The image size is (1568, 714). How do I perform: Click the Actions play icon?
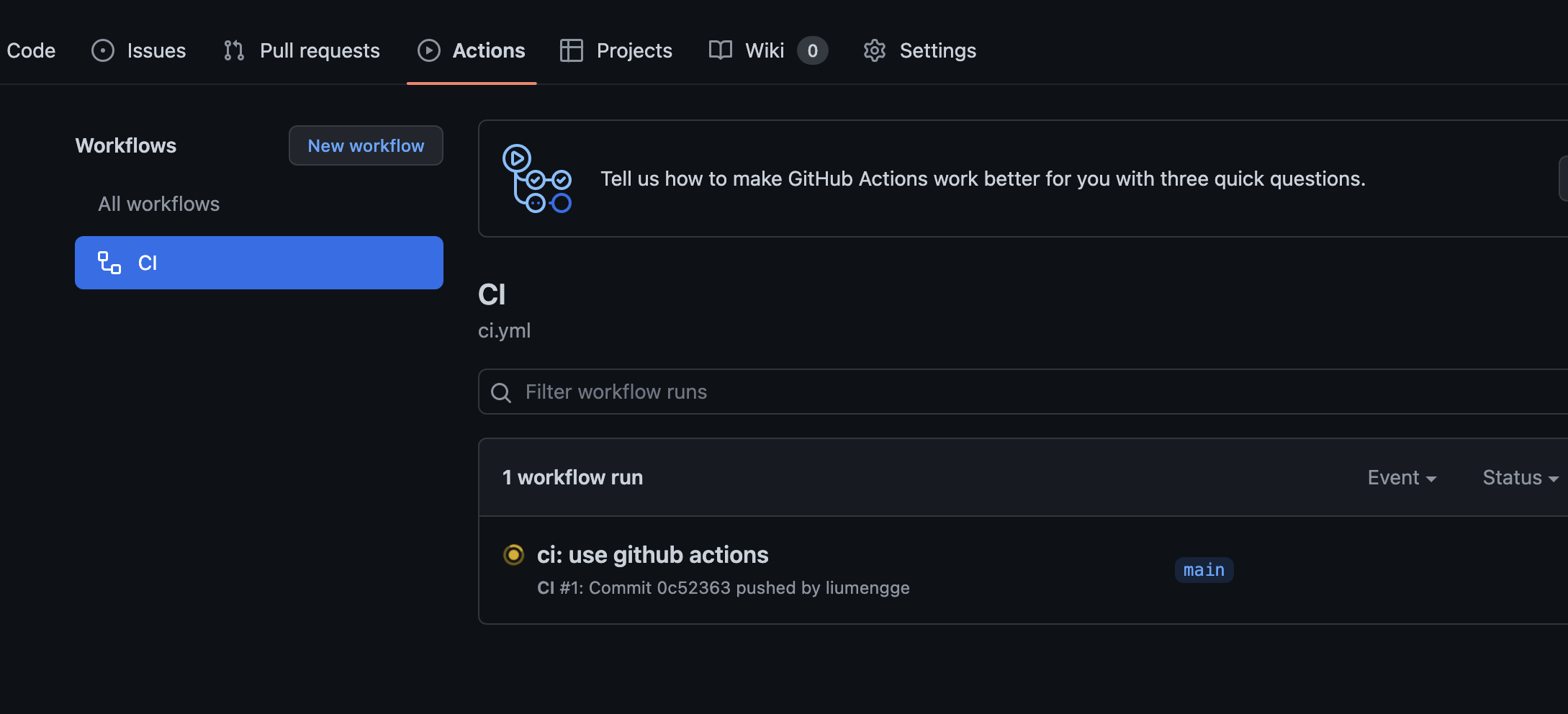[x=429, y=50]
